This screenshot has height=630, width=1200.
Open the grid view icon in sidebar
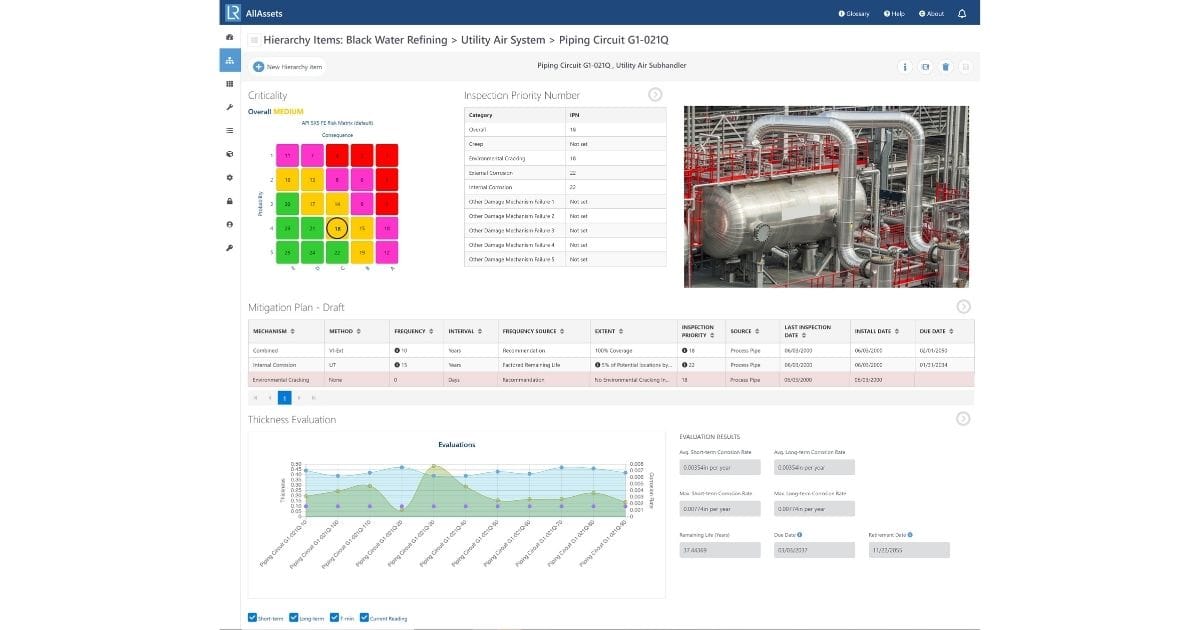tap(230, 84)
